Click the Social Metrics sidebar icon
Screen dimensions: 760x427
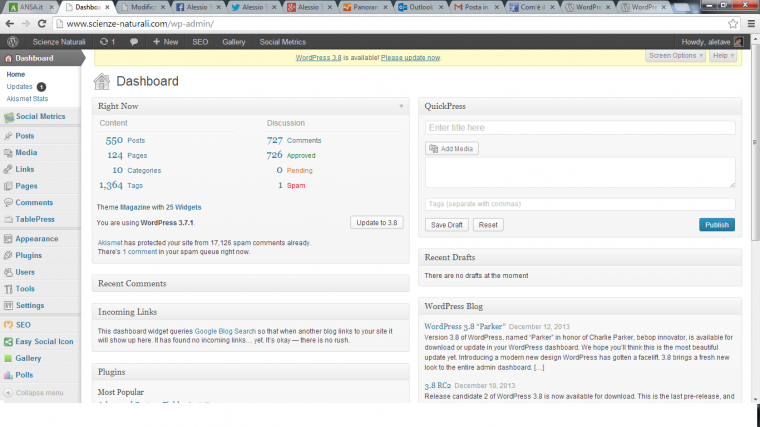click(x=9, y=117)
